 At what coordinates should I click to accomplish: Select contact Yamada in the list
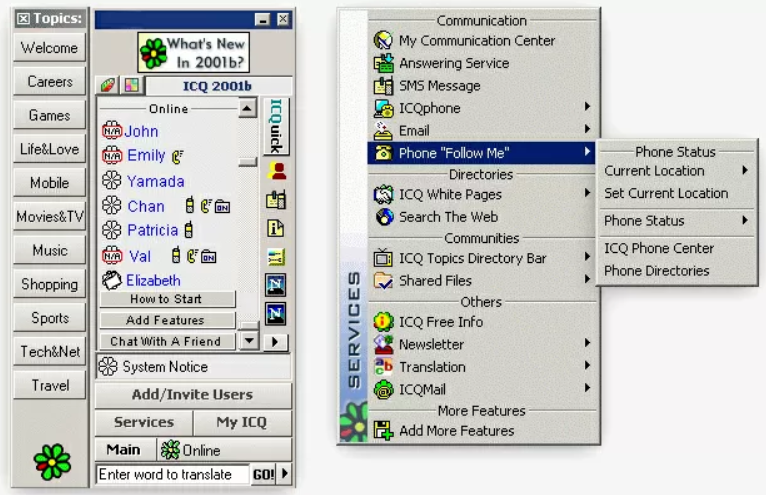[x=155, y=181]
